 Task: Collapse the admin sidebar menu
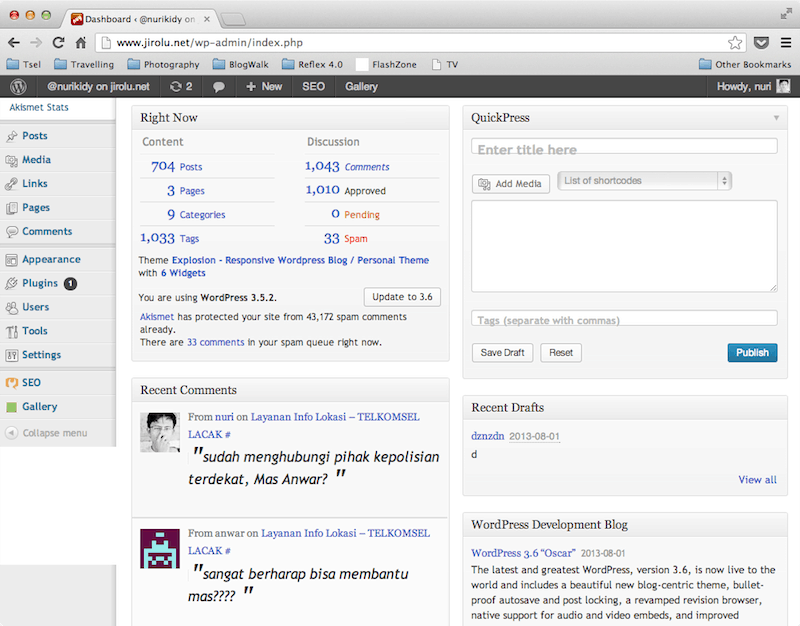[46, 433]
